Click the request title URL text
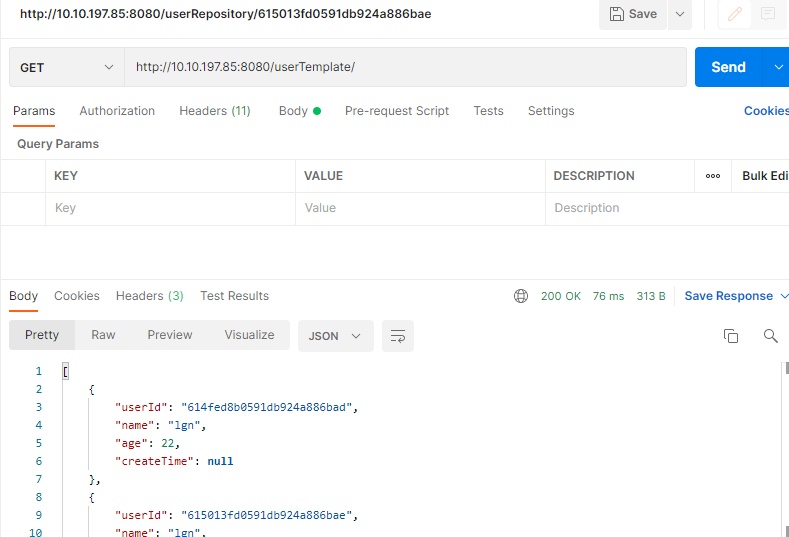The width and height of the screenshot is (789, 537). point(225,14)
